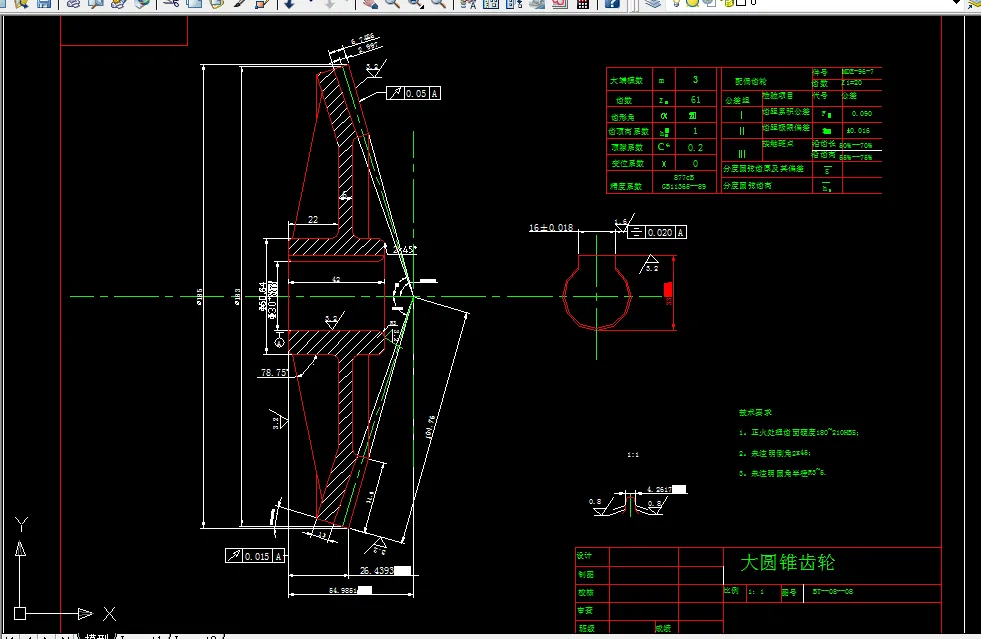The width and height of the screenshot is (981, 639).
Task: Toggle layer 0 on/off lightbulb
Action: click(x=676, y=3)
